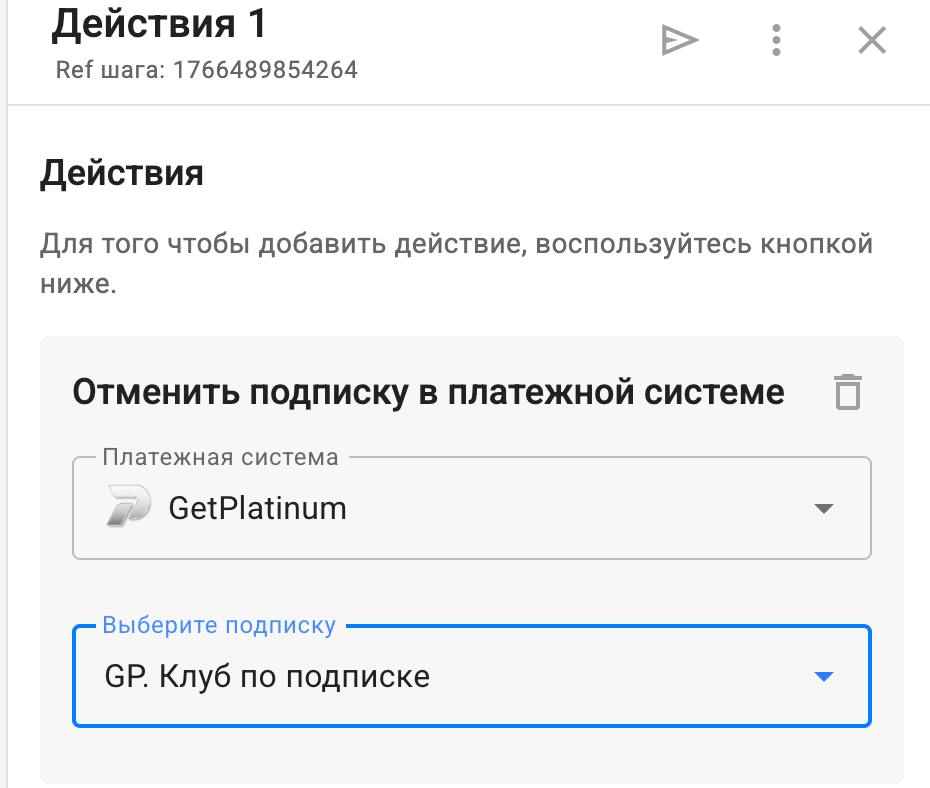
Task: Expand the Выберите подписку dropdown arrow
Action: pos(823,677)
